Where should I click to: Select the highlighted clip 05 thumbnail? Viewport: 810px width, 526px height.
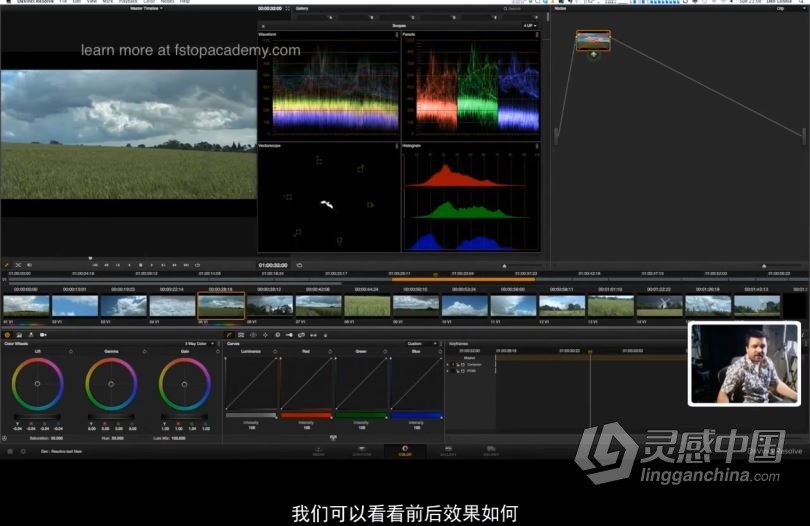[221, 305]
